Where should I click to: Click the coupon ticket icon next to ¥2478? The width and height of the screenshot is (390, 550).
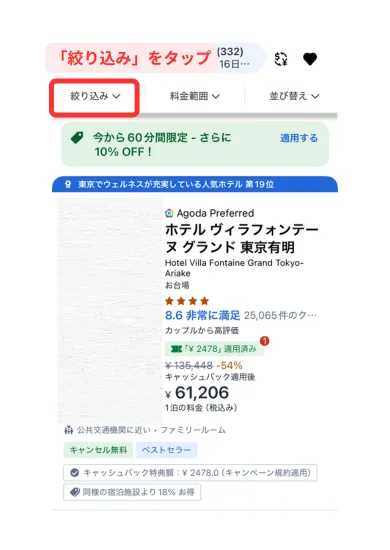pos(176,349)
